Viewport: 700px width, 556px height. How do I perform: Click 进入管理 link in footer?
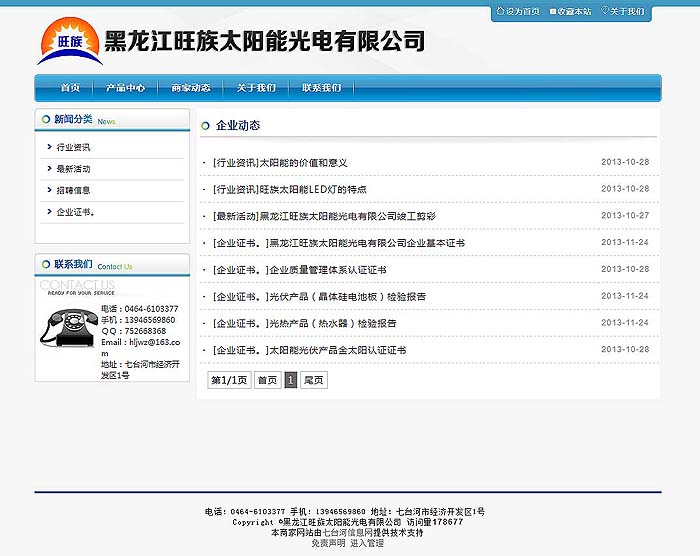[x=367, y=543]
